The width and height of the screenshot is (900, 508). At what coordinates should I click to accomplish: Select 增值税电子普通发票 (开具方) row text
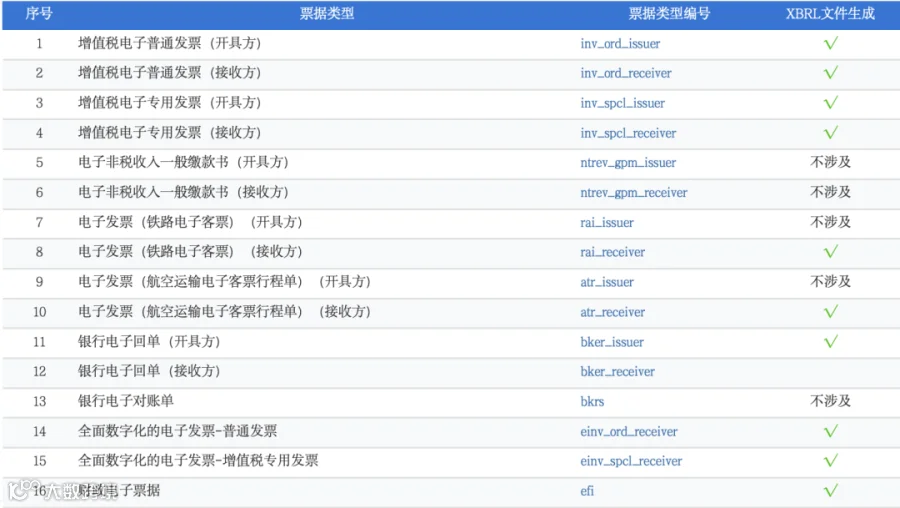pos(169,43)
